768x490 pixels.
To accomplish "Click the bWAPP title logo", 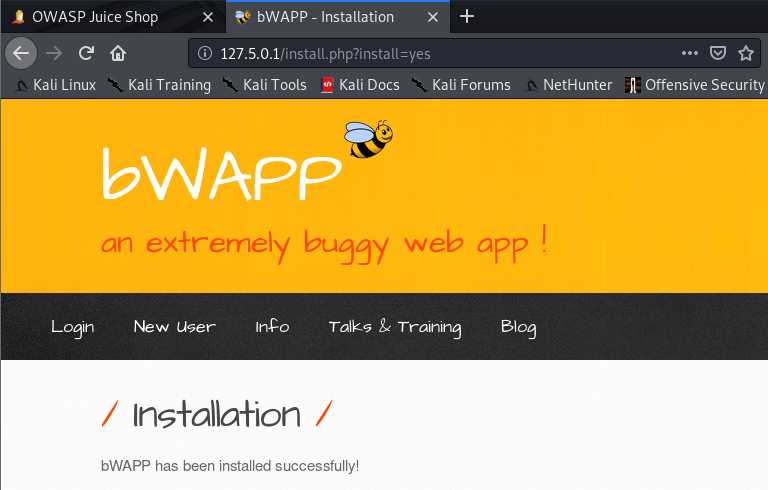I will tap(221, 174).
